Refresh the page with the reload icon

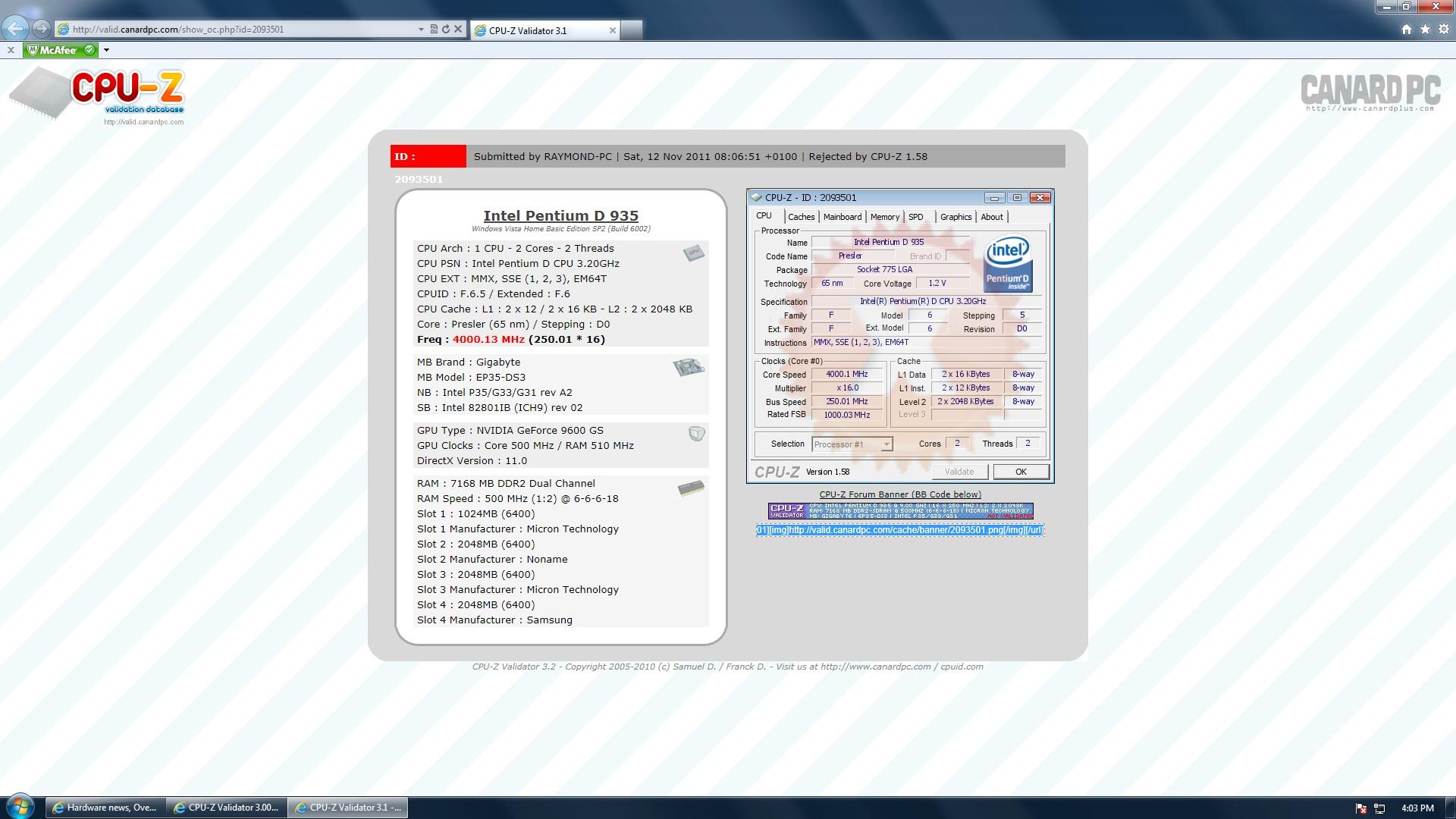[446, 30]
